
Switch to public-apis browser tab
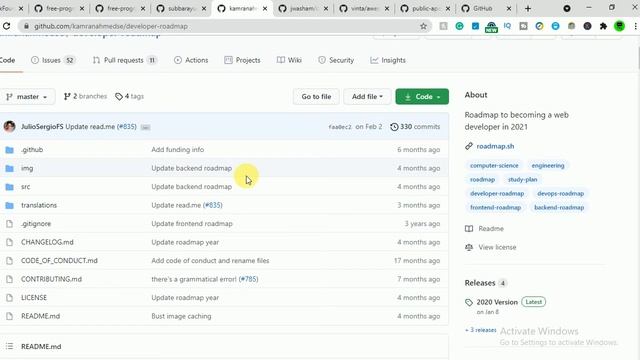[x=424, y=8]
